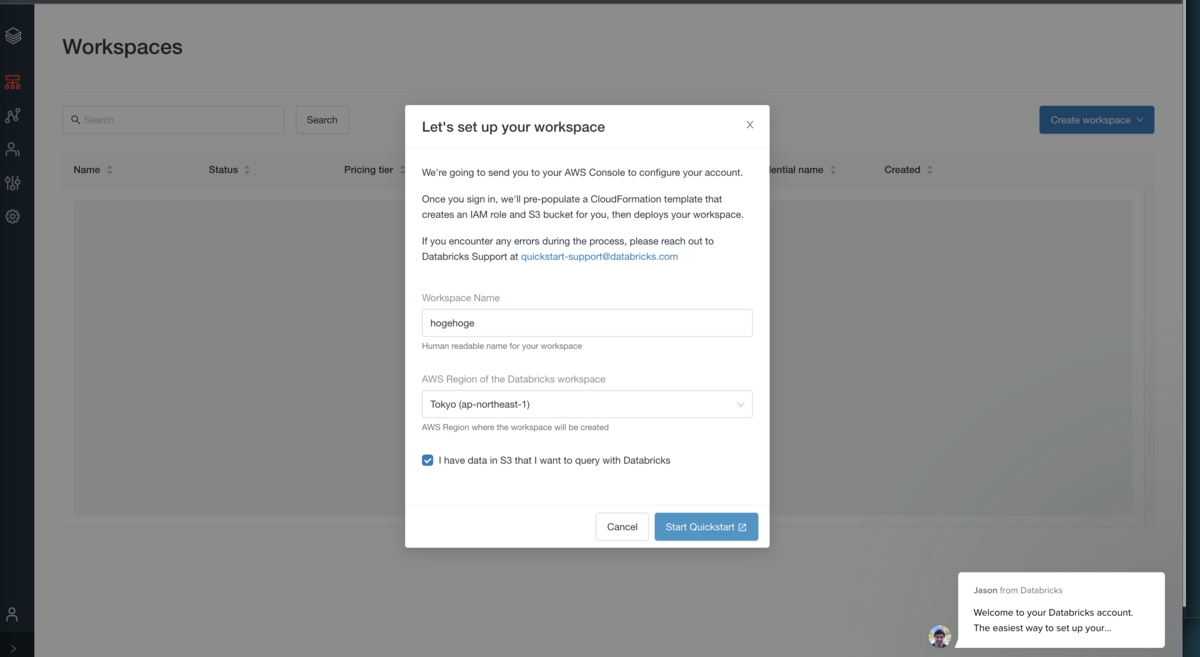Click the Cancel button
The height and width of the screenshot is (657, 1200).
(x=622, y=527)
